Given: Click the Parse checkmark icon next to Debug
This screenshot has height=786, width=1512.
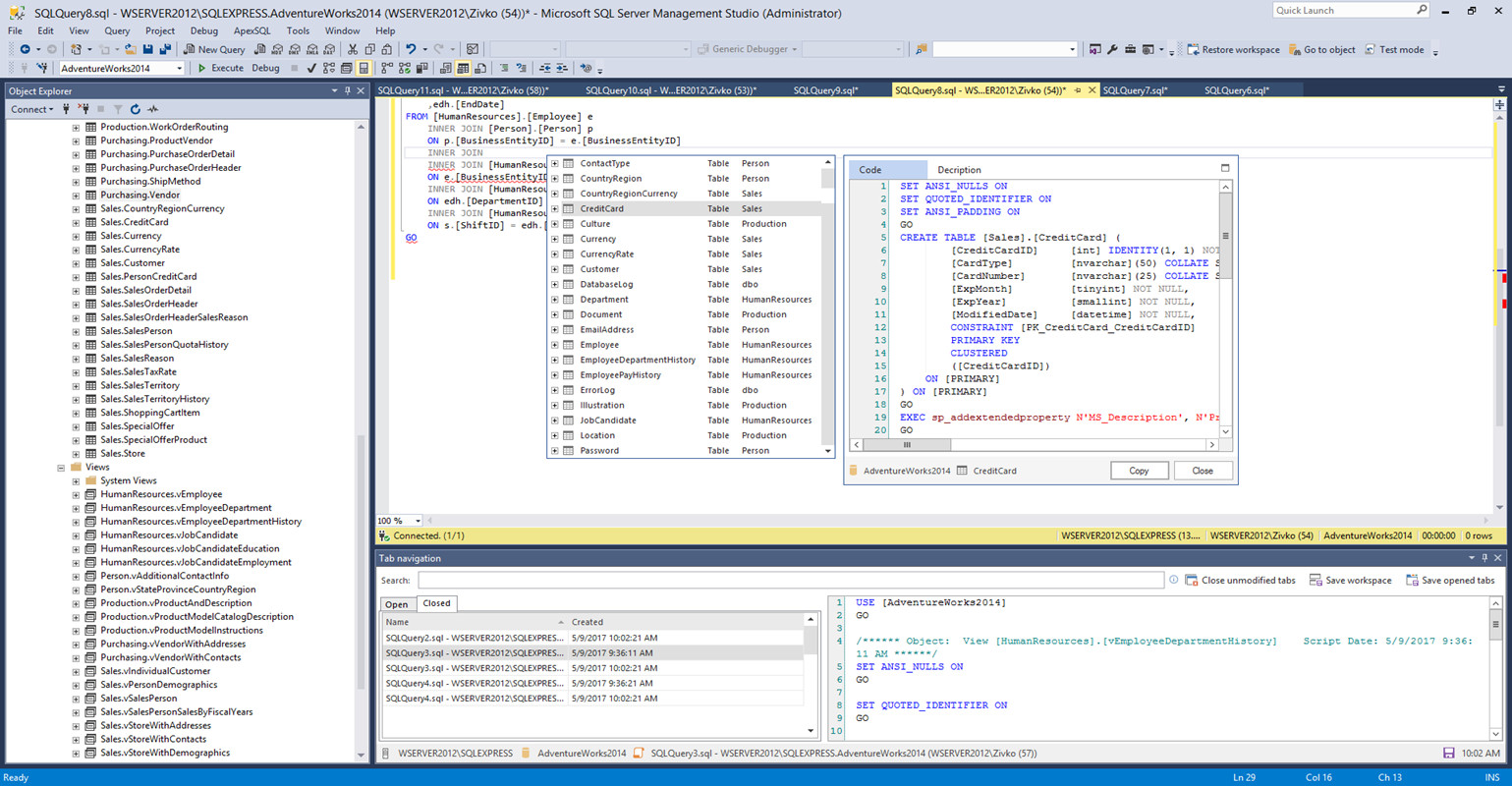Looking at the screenshot, I should pos(310,68).
